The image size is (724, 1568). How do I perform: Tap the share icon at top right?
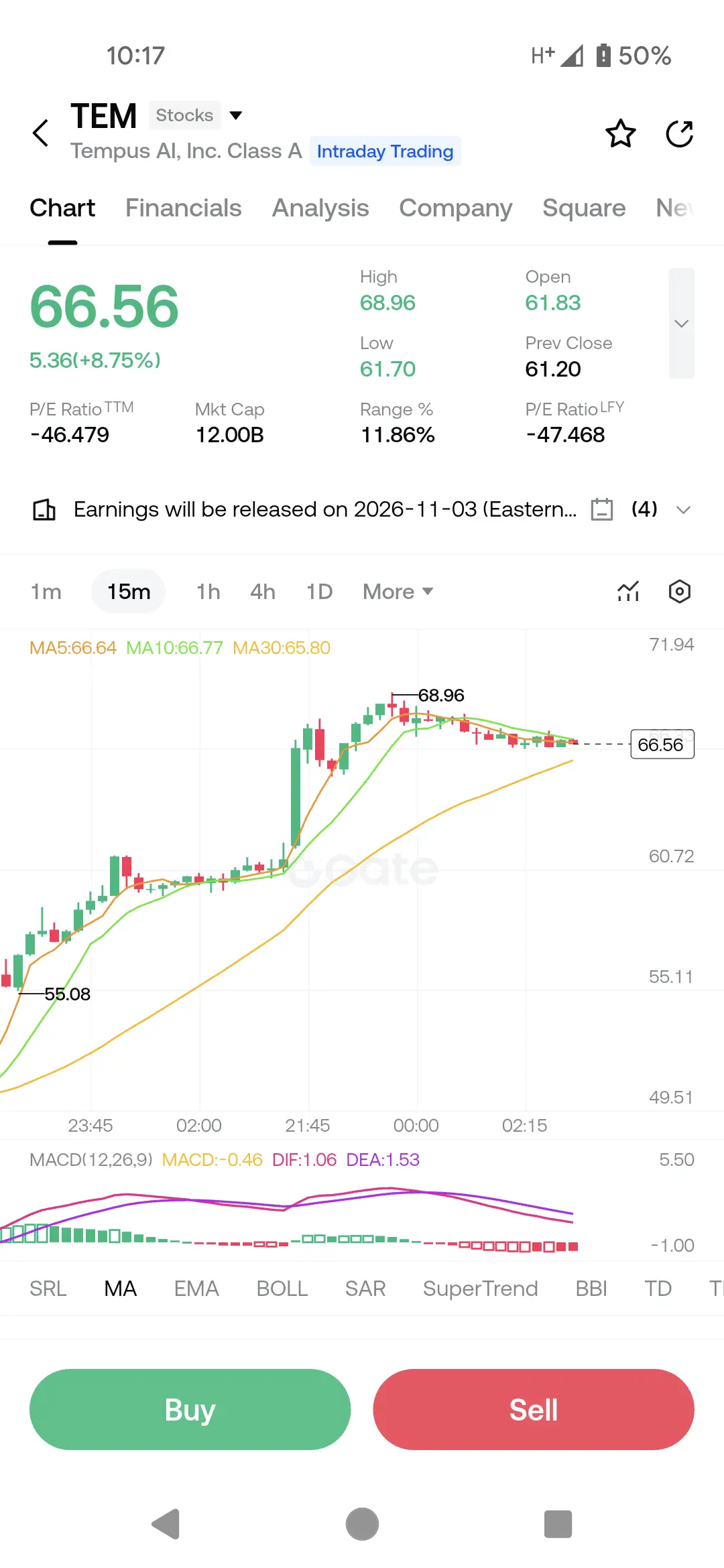(679, 133)
